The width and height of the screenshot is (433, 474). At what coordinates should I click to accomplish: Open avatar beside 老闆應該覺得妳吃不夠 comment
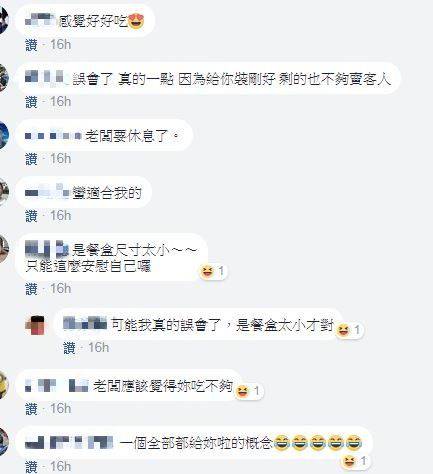pyautogui.click(x=3, y=385)
